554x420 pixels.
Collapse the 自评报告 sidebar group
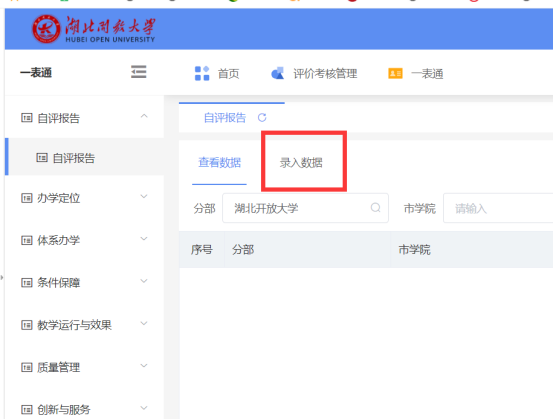(x=144, y=116)
